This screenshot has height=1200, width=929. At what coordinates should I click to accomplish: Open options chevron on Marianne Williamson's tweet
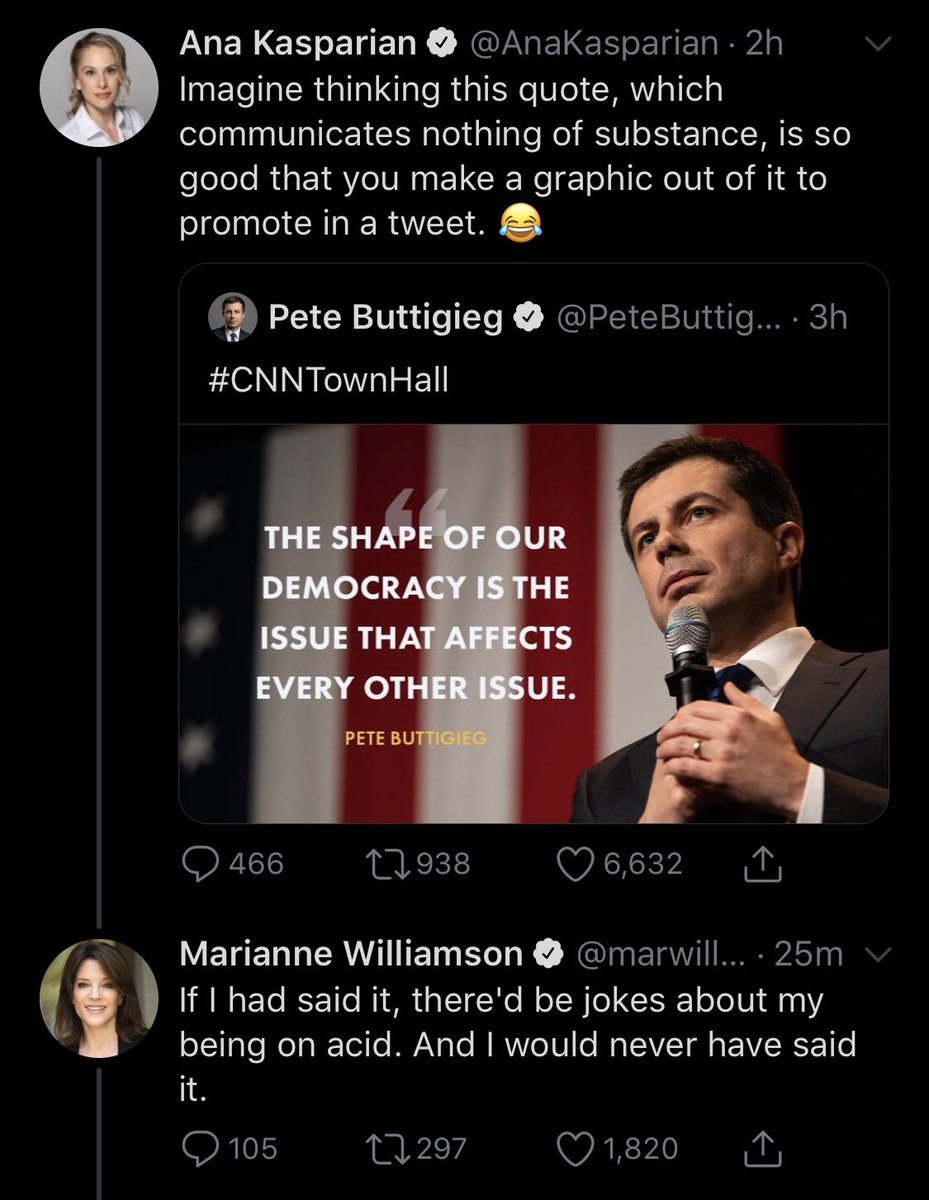pos(876,956)
